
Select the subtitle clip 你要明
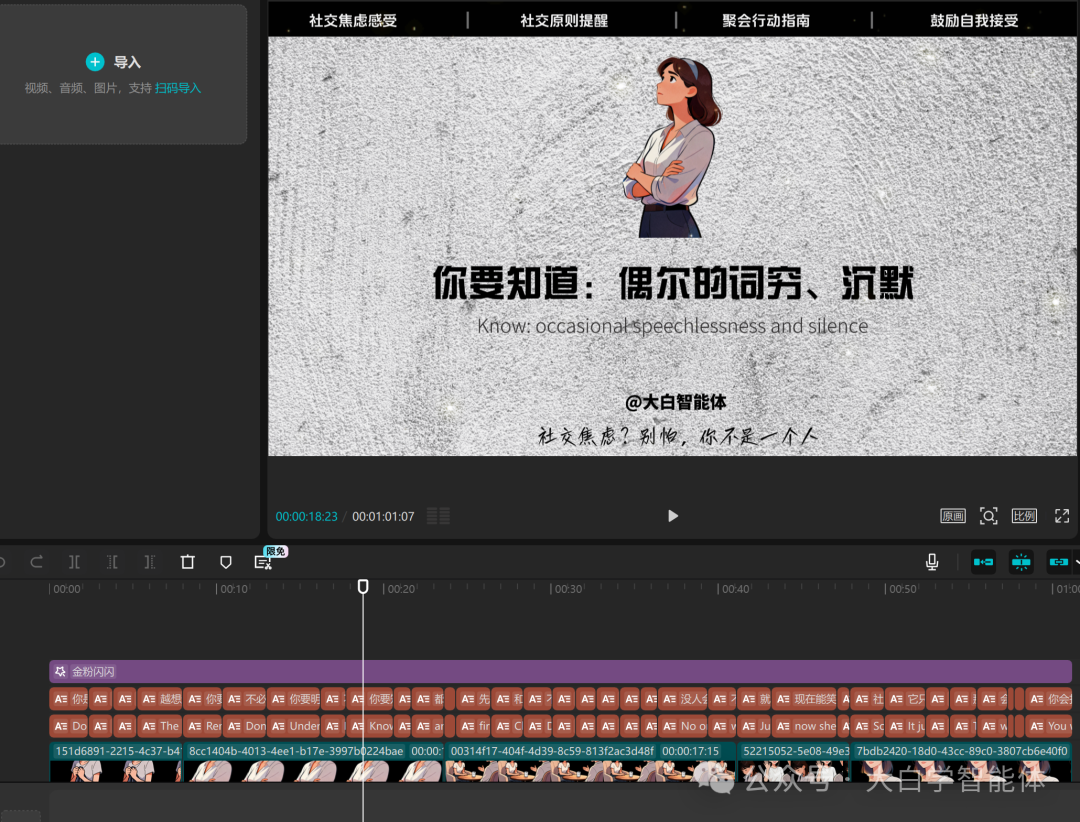pyautogui.click(x=295, y=699)
